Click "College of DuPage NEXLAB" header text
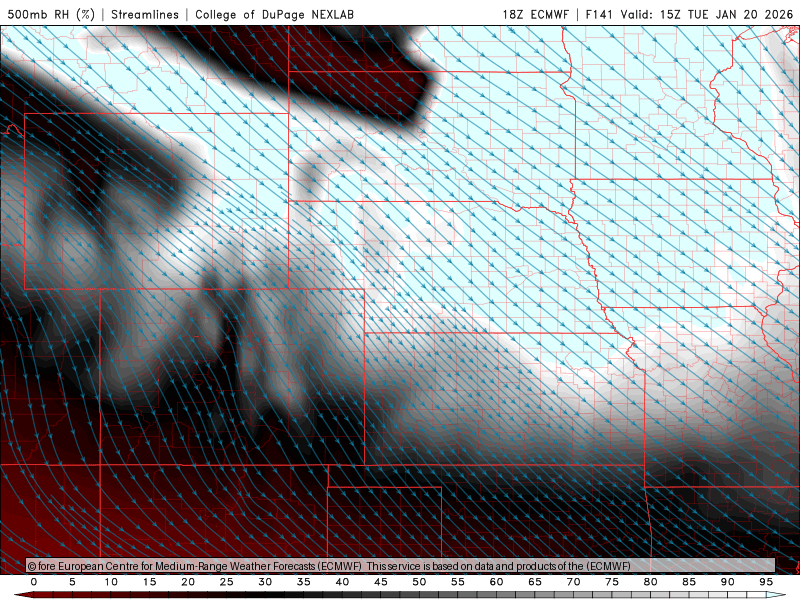 tap(274, 14)
